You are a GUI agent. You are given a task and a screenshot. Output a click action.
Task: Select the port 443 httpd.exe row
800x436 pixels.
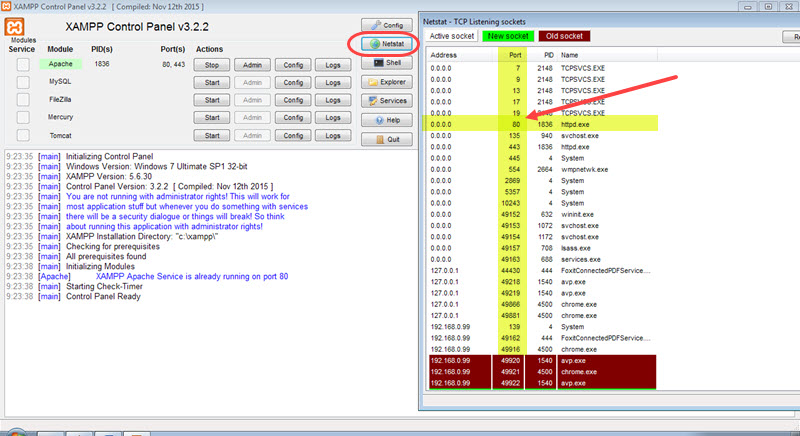(x=541, y=147)
